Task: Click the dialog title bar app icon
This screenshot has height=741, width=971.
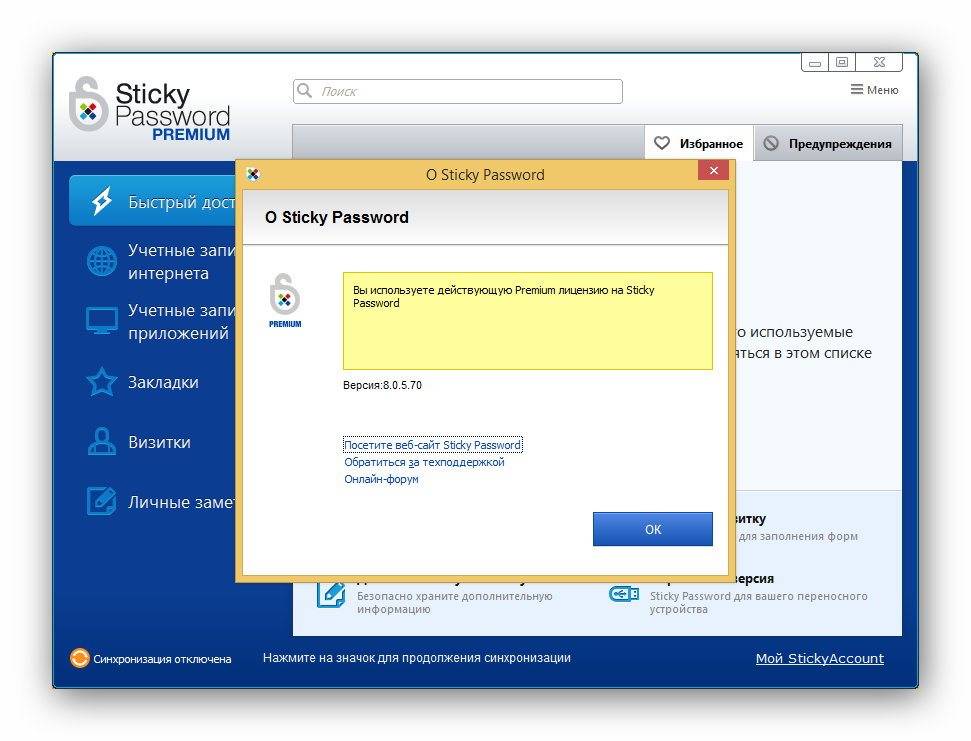Action: coord(253,175)
